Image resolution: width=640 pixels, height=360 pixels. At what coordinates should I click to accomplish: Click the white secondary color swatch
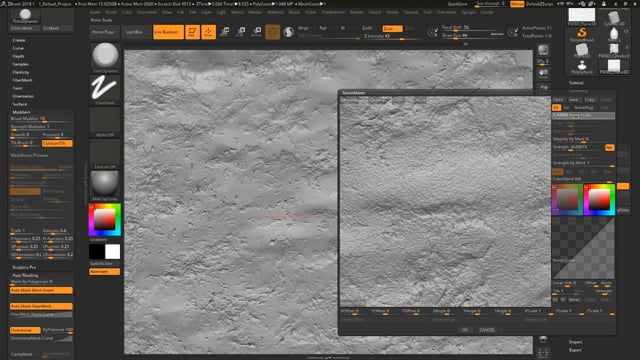point(113,252)
